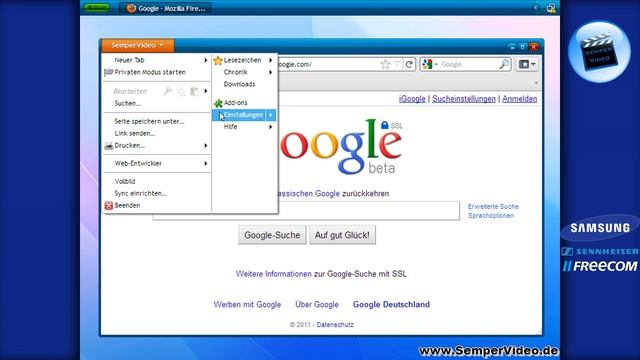Select Google - Mozilla Firefox taskbar tab

pyautogui.click(x=166, y=8)
